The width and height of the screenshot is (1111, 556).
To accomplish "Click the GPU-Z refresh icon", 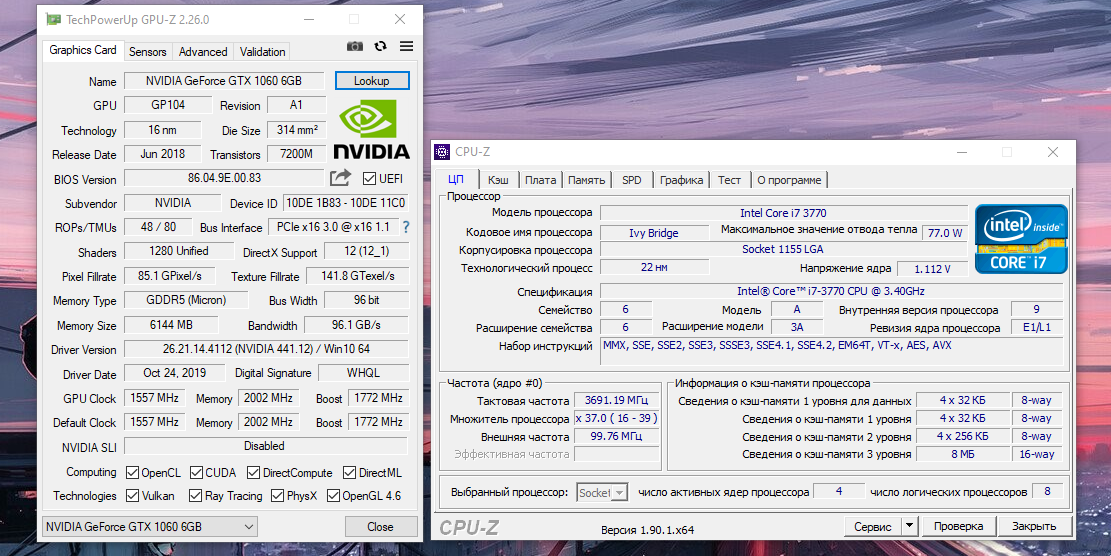I will (380, 46).
